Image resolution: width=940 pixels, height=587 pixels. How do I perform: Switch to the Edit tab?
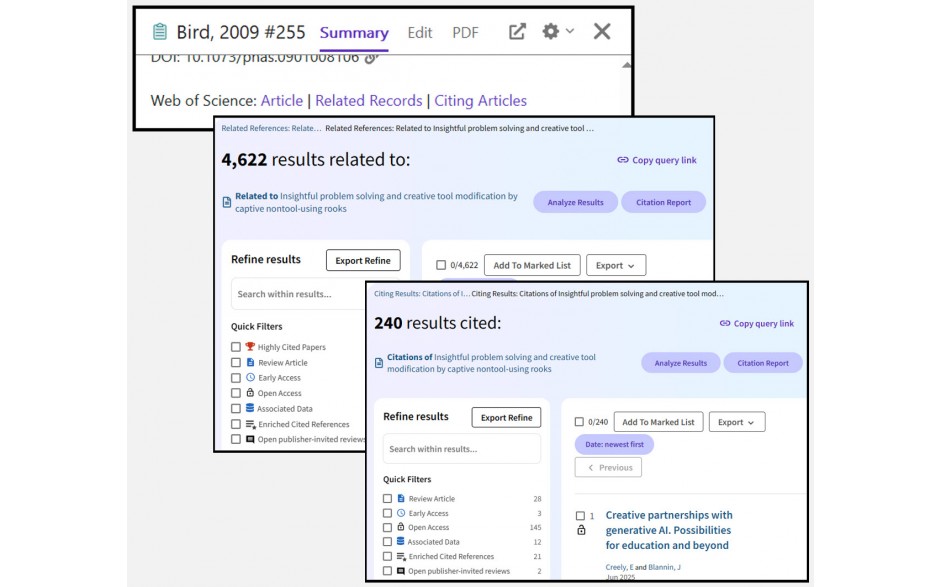[419, 32]
